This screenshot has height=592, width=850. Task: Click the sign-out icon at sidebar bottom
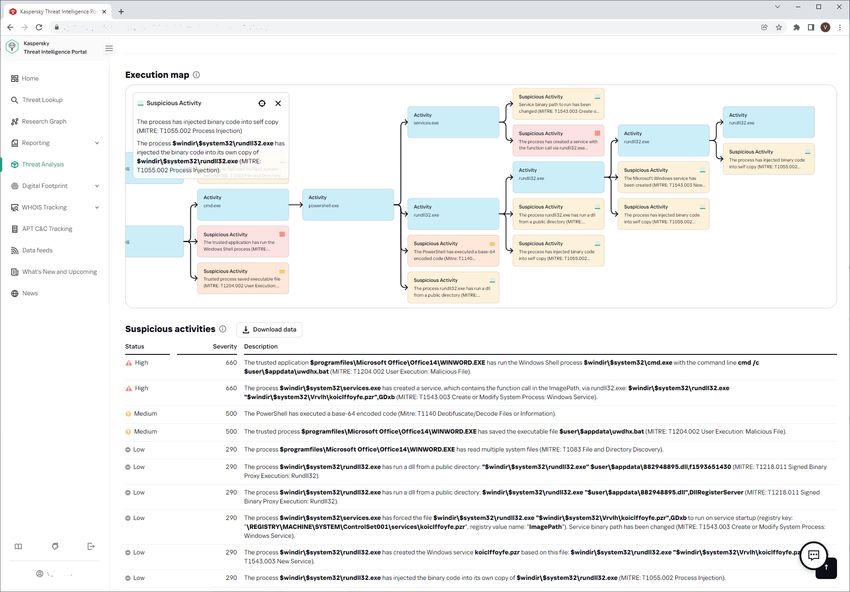(x=91, y=546)
